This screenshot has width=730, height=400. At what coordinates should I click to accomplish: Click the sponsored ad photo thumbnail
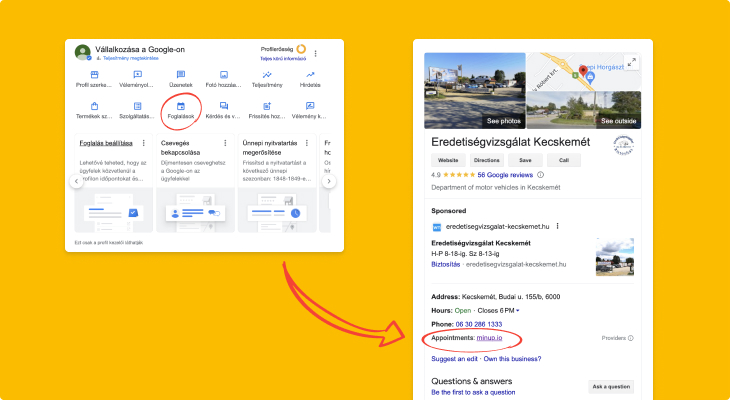pyautogui.click(x=615, y=257)
